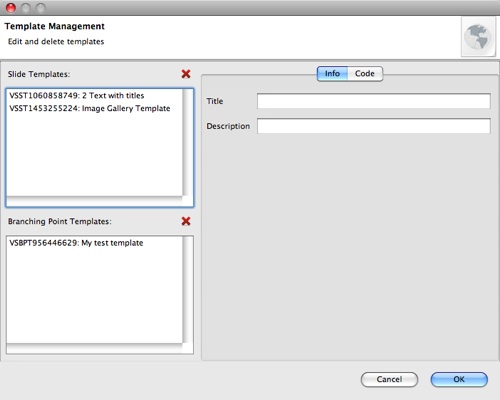500x400 pixels.
Task: Click vertical scrollbar of Slide Templates list
Action: tap(188, 143)
